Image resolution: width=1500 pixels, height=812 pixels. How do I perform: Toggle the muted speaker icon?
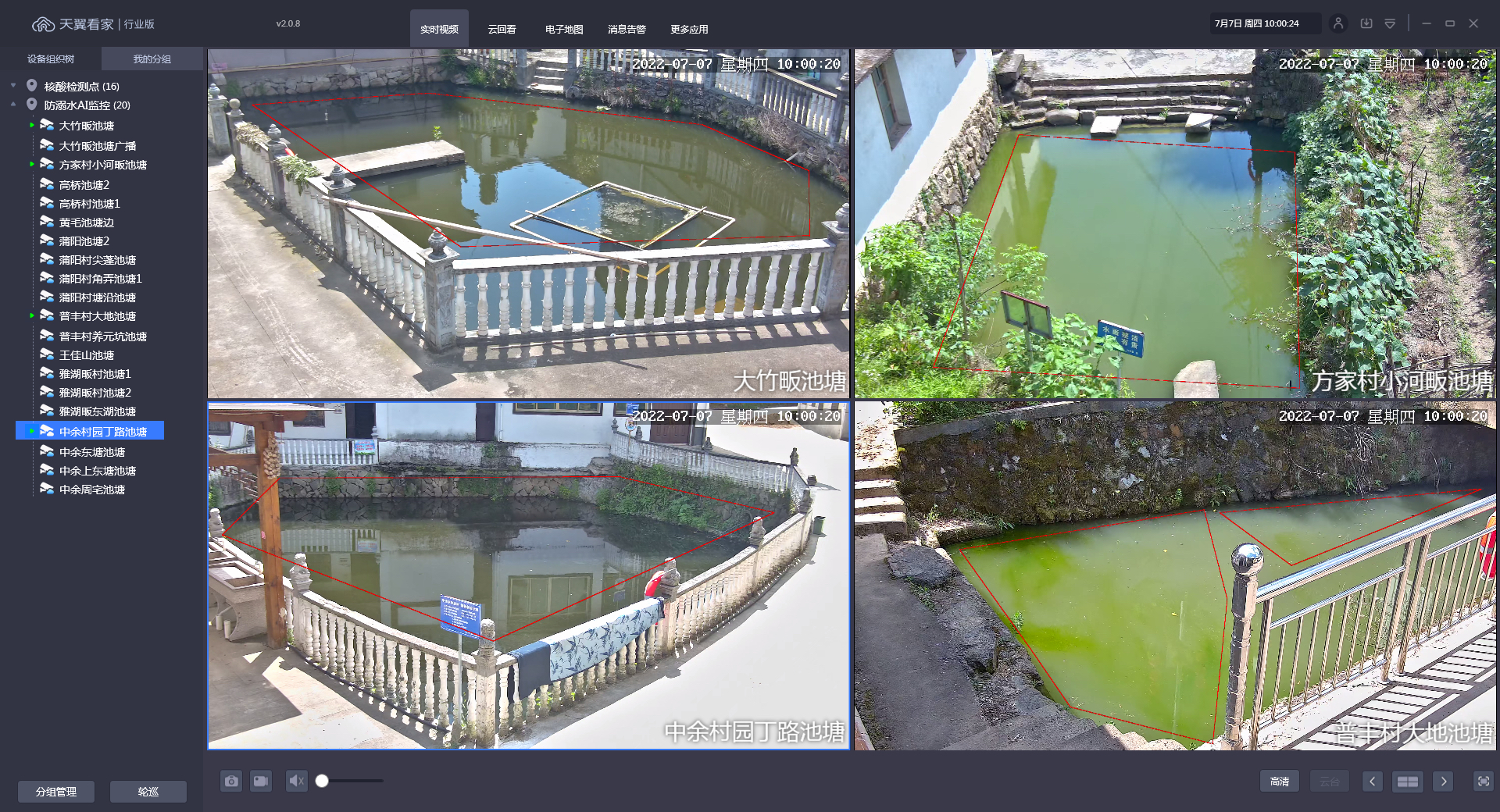pos(296,781)
